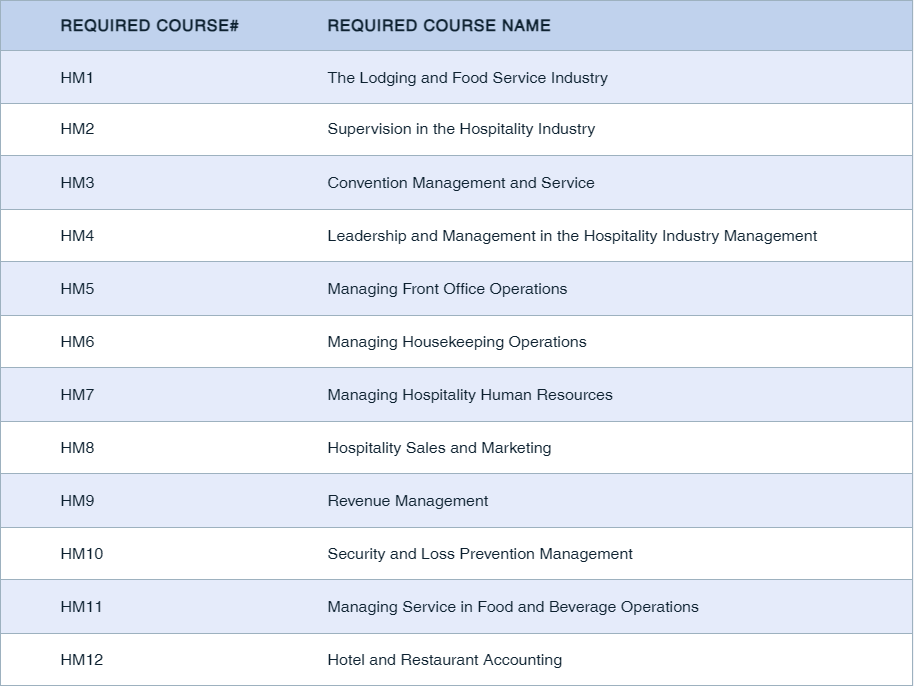The height and width of the screenshot is (686, 914).
Task: Click Hotel and Restaurant Accounting
Action: coord(444,660)
